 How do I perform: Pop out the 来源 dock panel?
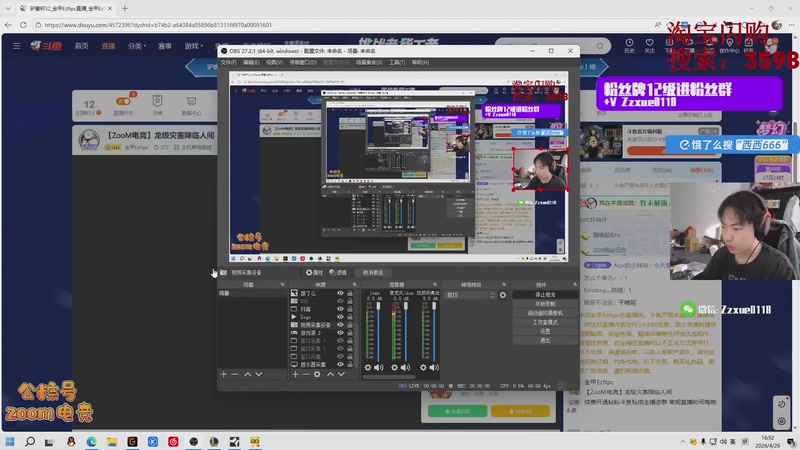tap(354, 285)
